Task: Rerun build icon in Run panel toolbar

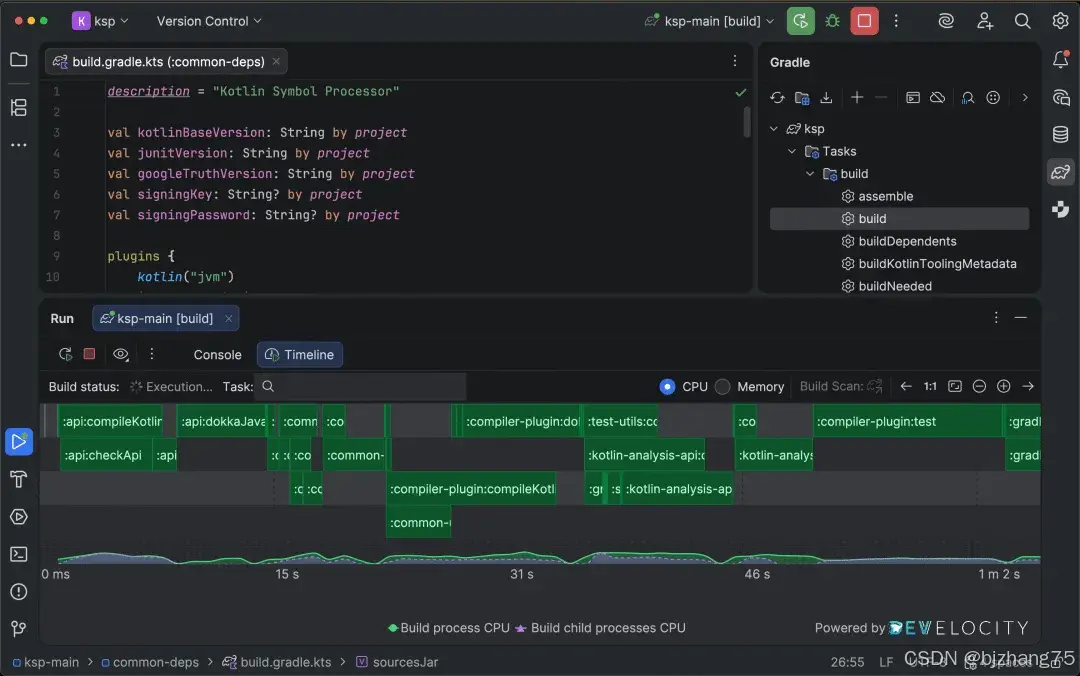Action: pos(65,354)
